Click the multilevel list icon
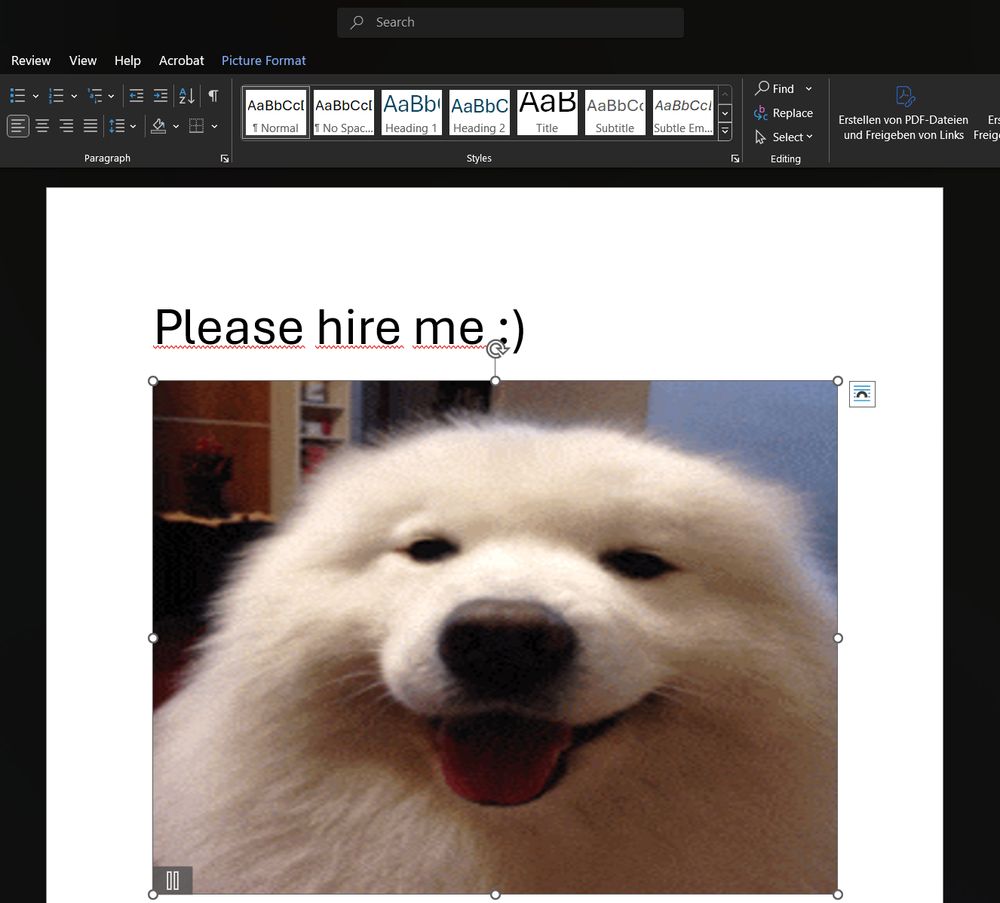 click(x=94, y=96)
